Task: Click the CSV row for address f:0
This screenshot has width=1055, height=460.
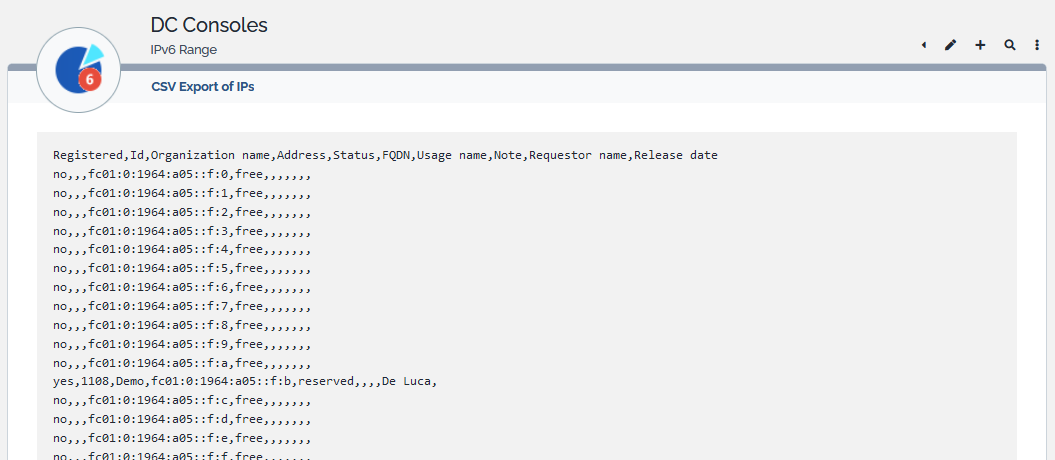Action: [182, 174]
